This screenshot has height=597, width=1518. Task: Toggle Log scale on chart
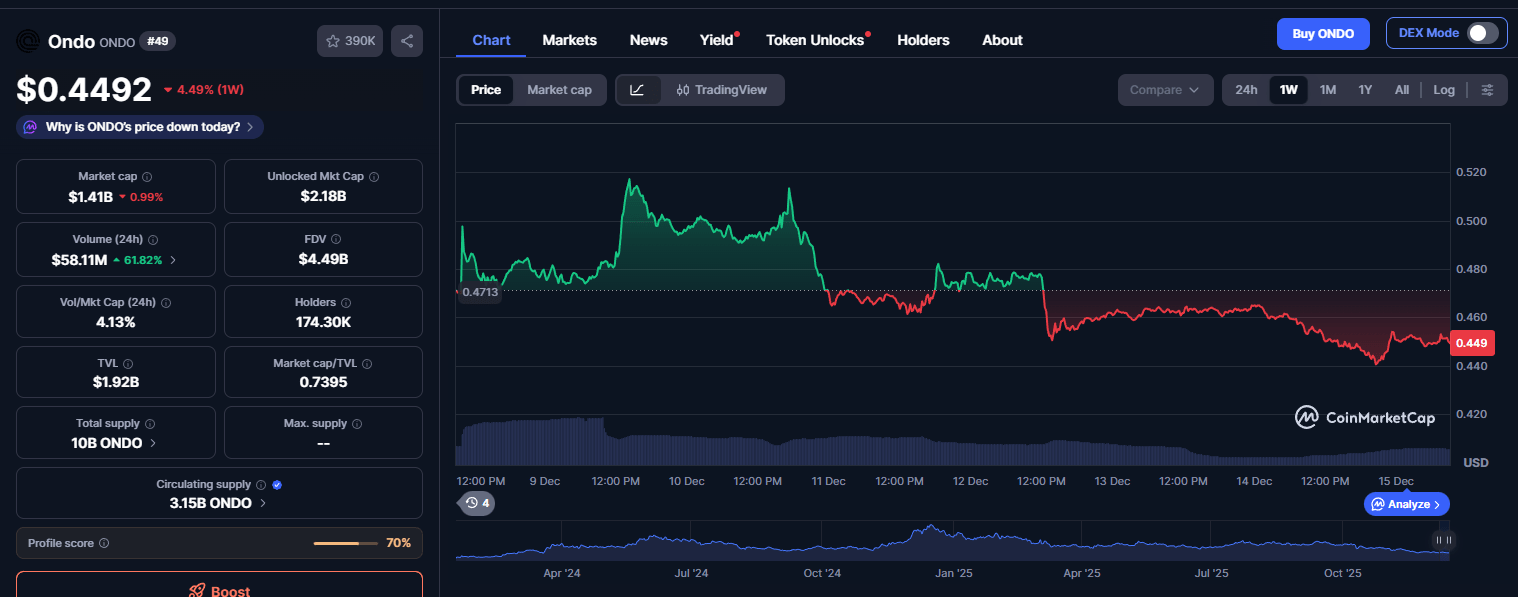point(1444,90)
